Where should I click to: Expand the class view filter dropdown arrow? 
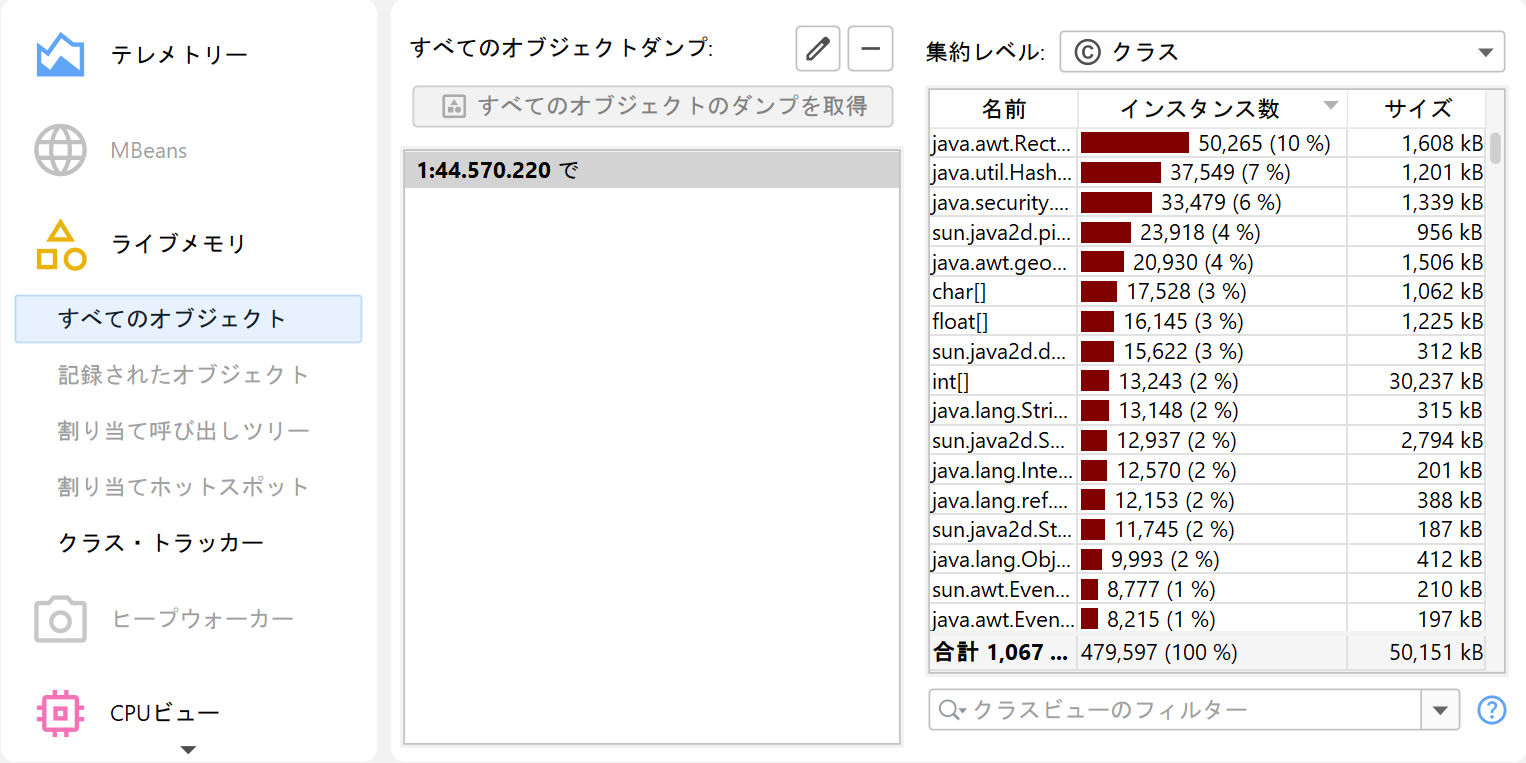pos(1440,710)
